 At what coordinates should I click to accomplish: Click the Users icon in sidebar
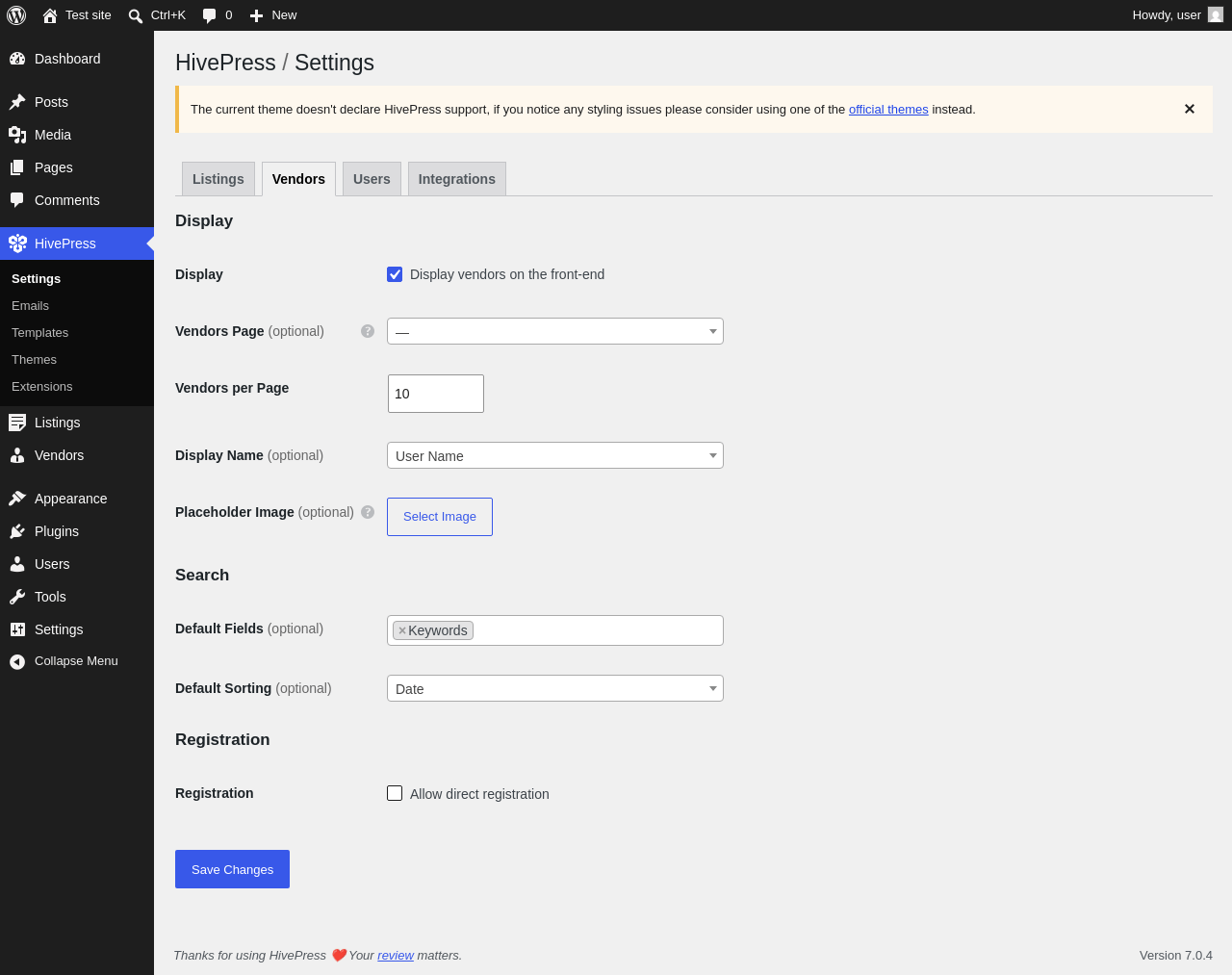[17, 564]
